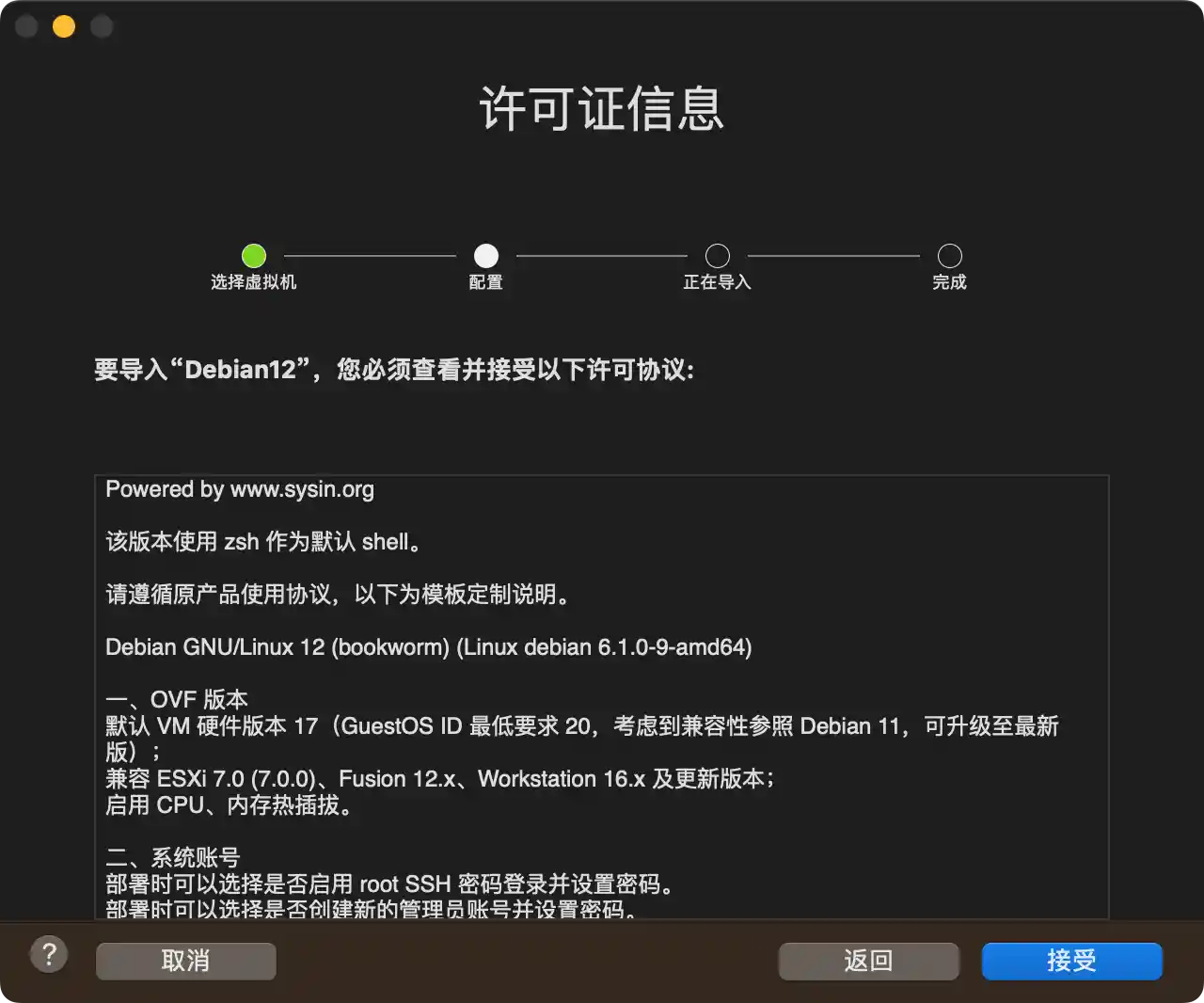This screenshot has height=1003, width=1204.
Task: Click the 配置 step circle
Action: 486,255
